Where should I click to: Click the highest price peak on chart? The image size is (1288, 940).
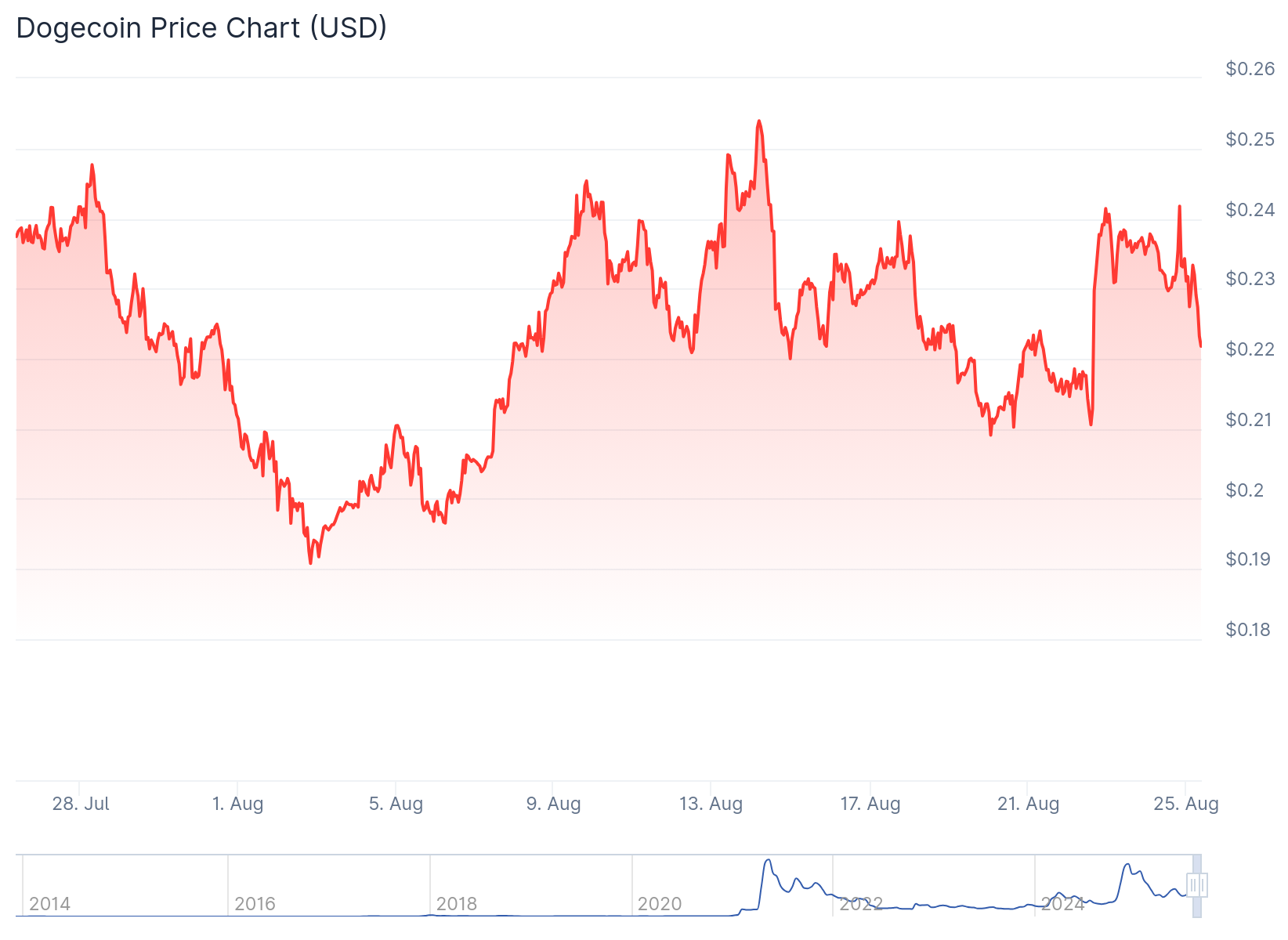(x=758, y=122)
